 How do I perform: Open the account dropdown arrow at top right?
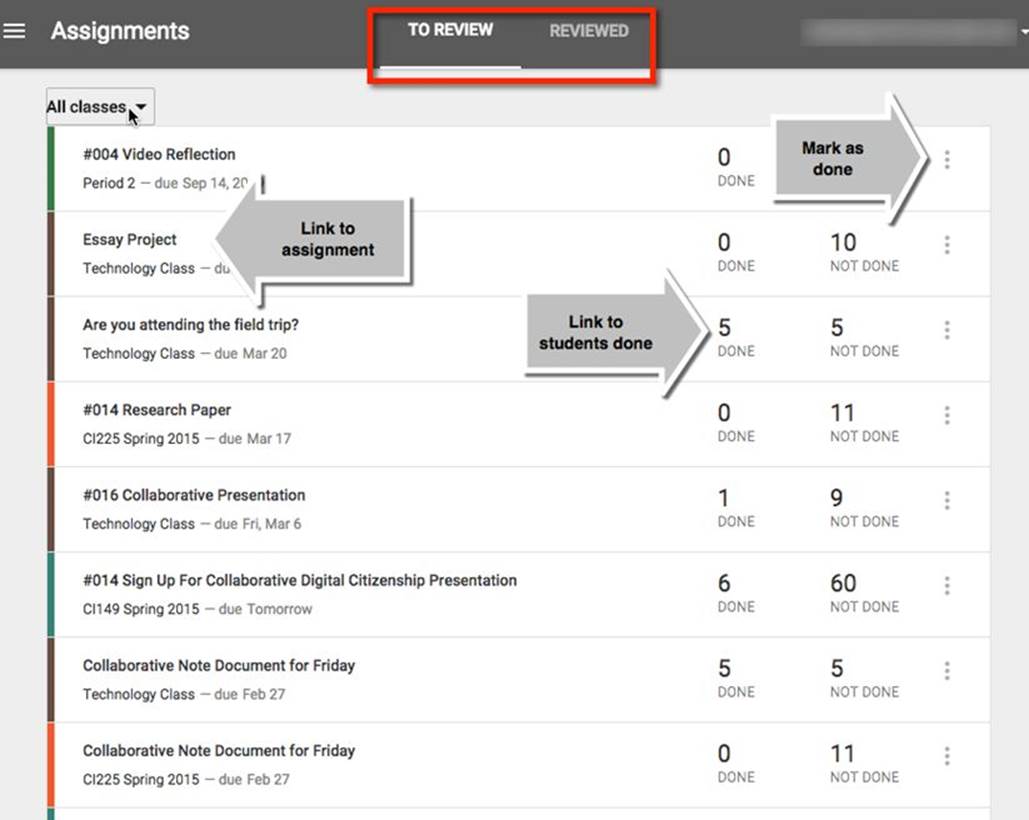pyautogui.click(x=1024, y=31)
